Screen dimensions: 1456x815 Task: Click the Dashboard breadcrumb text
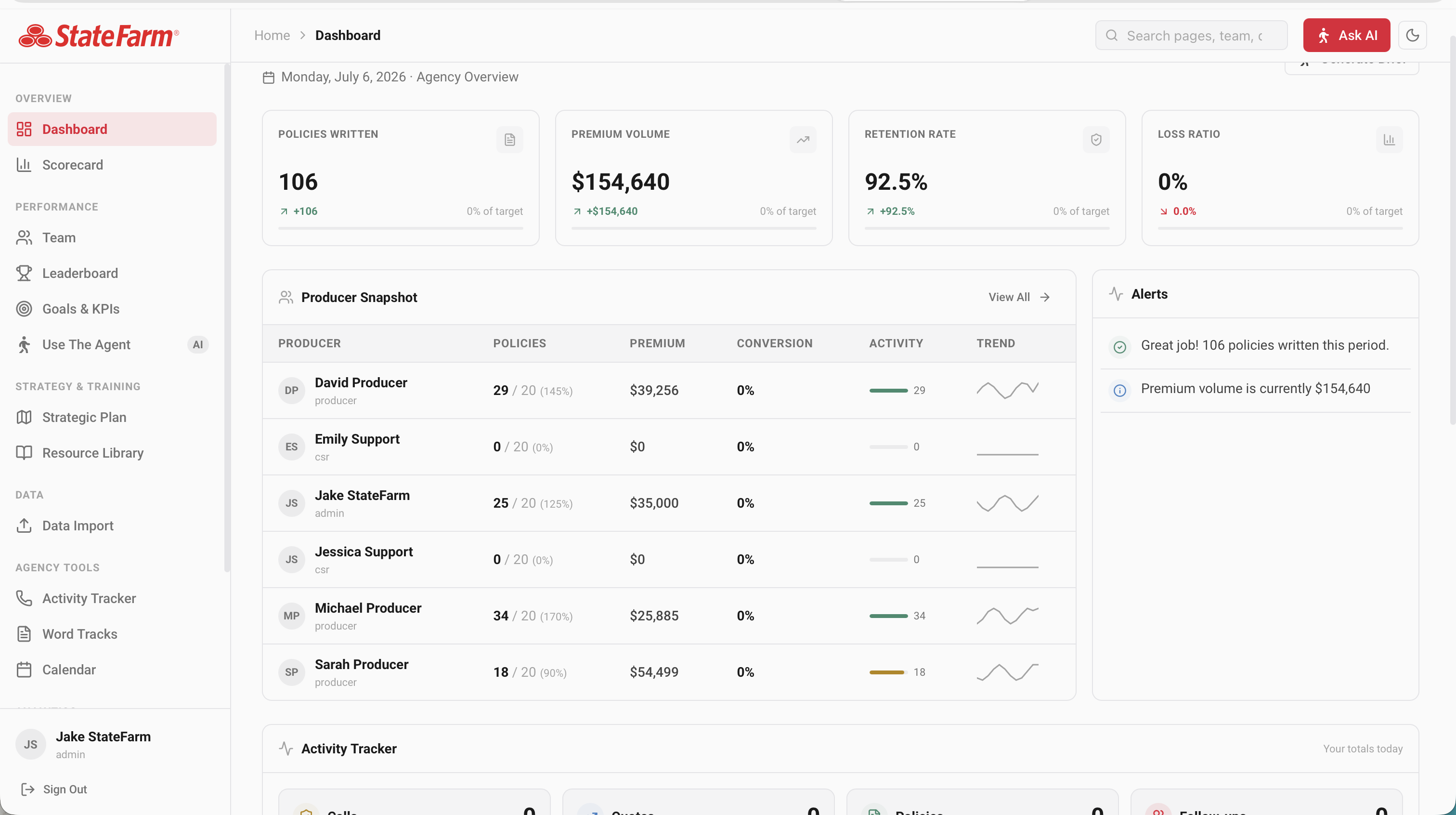click(x=348, y=35)
